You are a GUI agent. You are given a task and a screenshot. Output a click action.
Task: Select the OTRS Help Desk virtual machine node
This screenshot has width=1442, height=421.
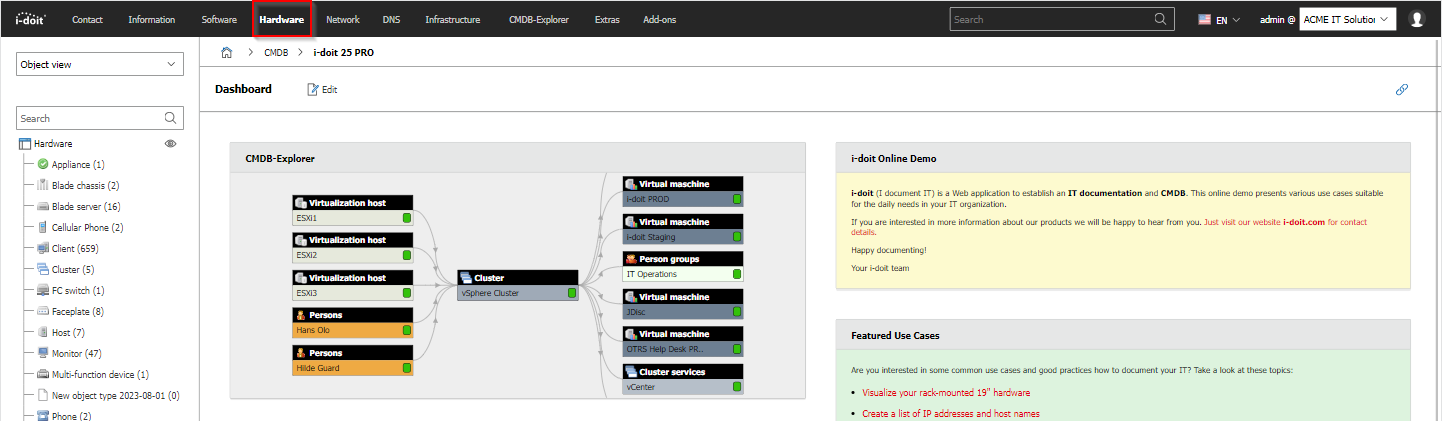683,341
